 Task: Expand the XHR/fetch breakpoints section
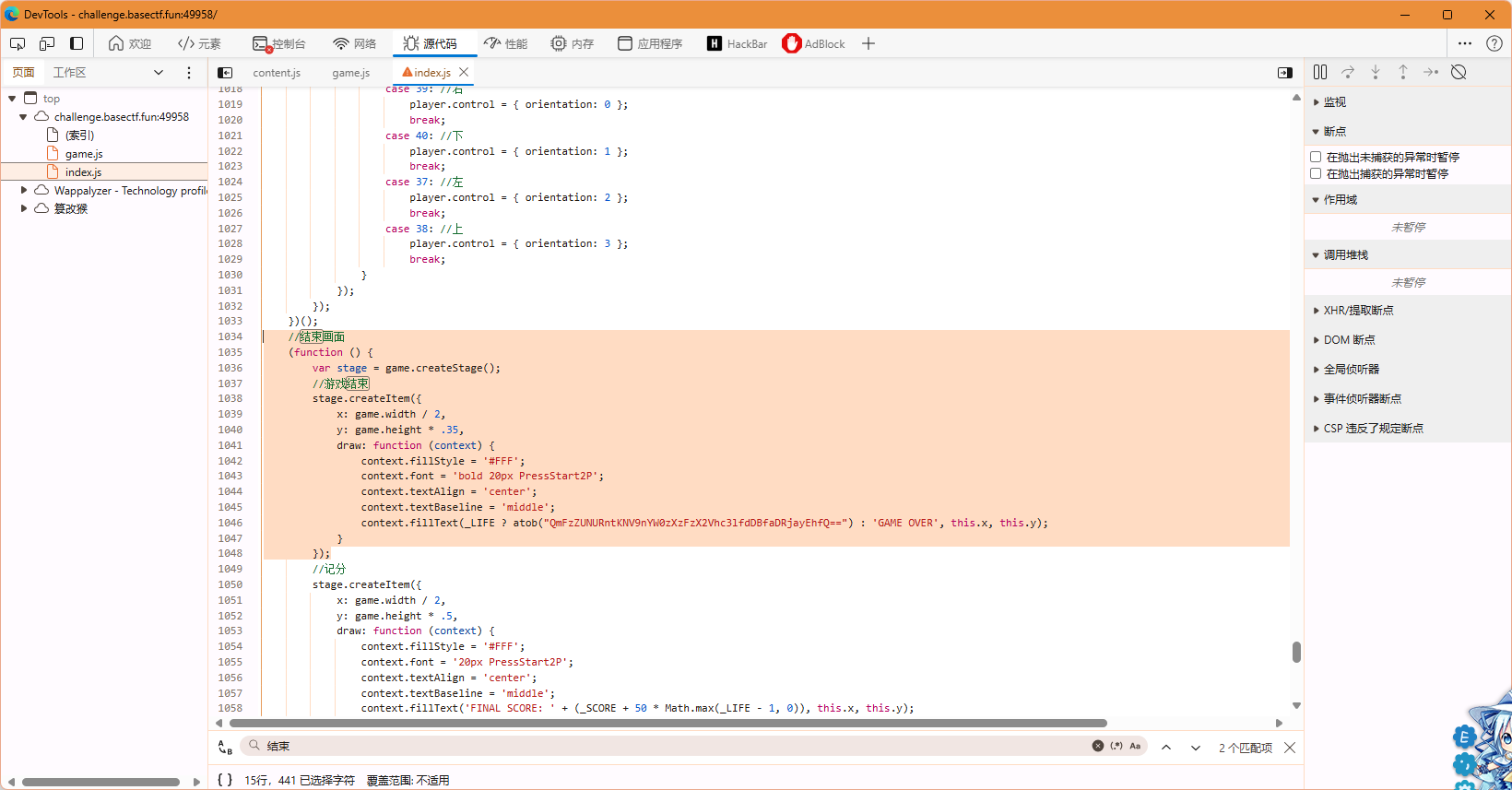pos(1358,311)
